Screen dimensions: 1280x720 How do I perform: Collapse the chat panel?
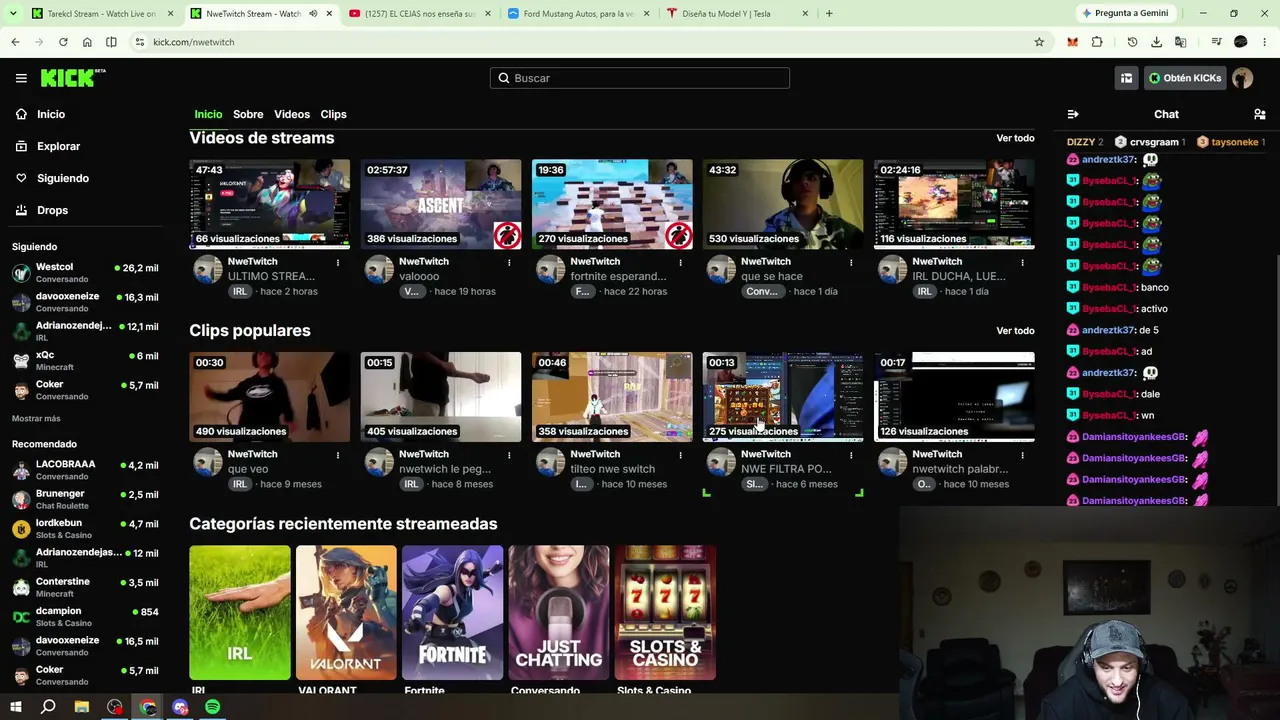point(1073,114)
